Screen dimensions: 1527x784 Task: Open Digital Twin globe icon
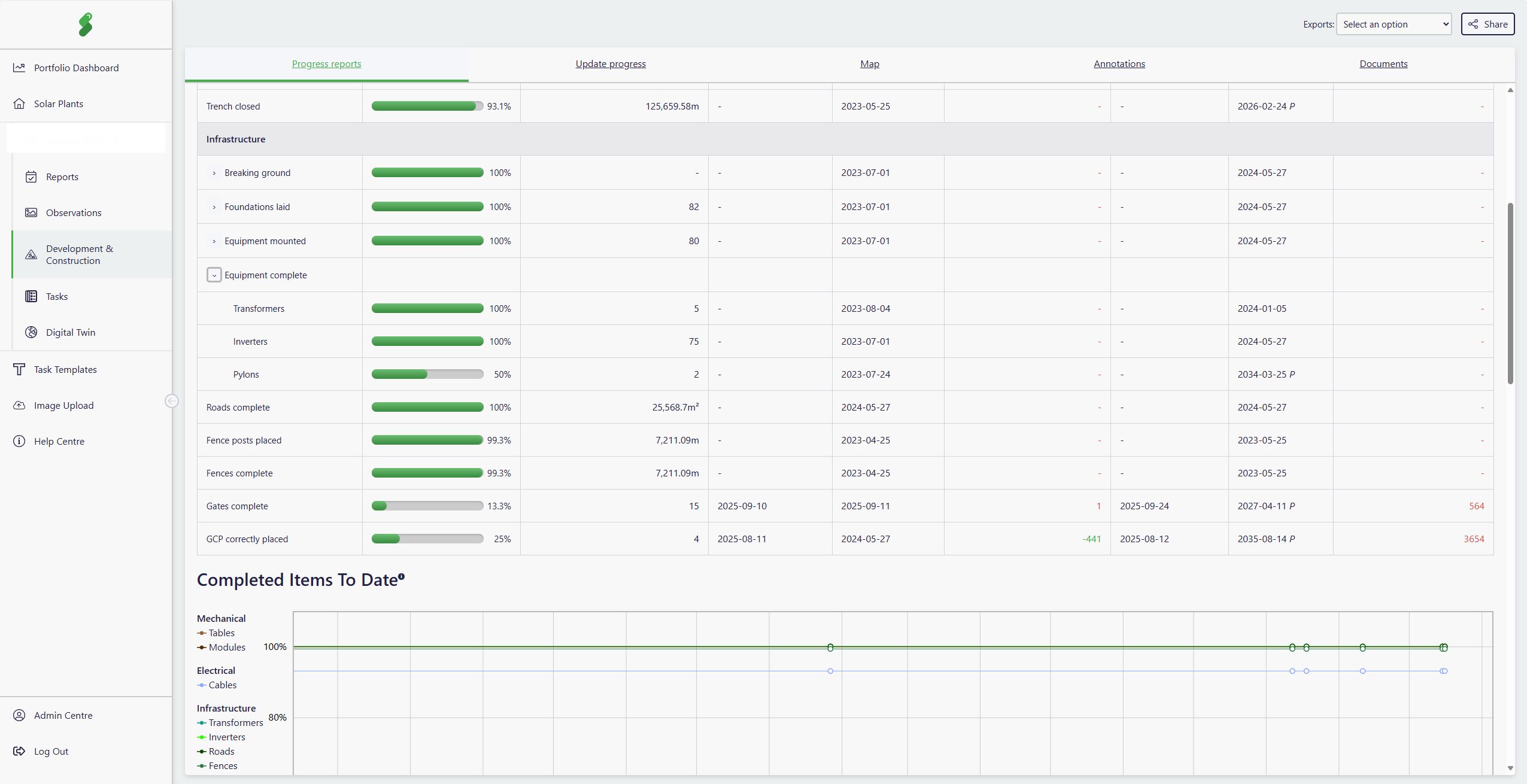tap(31, 332)
